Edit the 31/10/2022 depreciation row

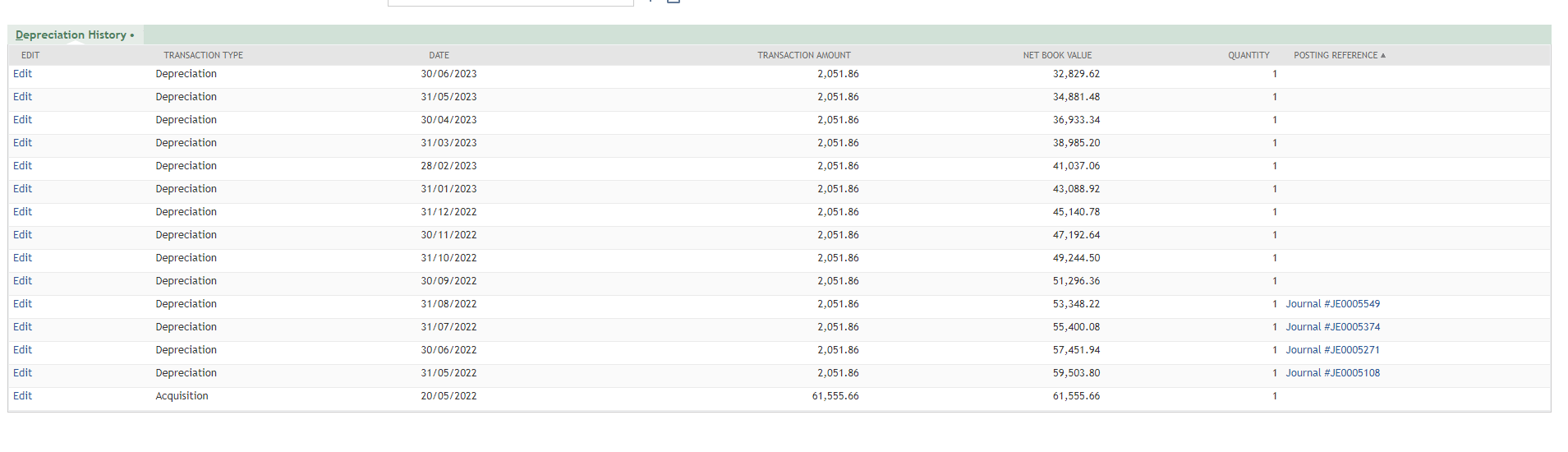[x=22, y=258]
